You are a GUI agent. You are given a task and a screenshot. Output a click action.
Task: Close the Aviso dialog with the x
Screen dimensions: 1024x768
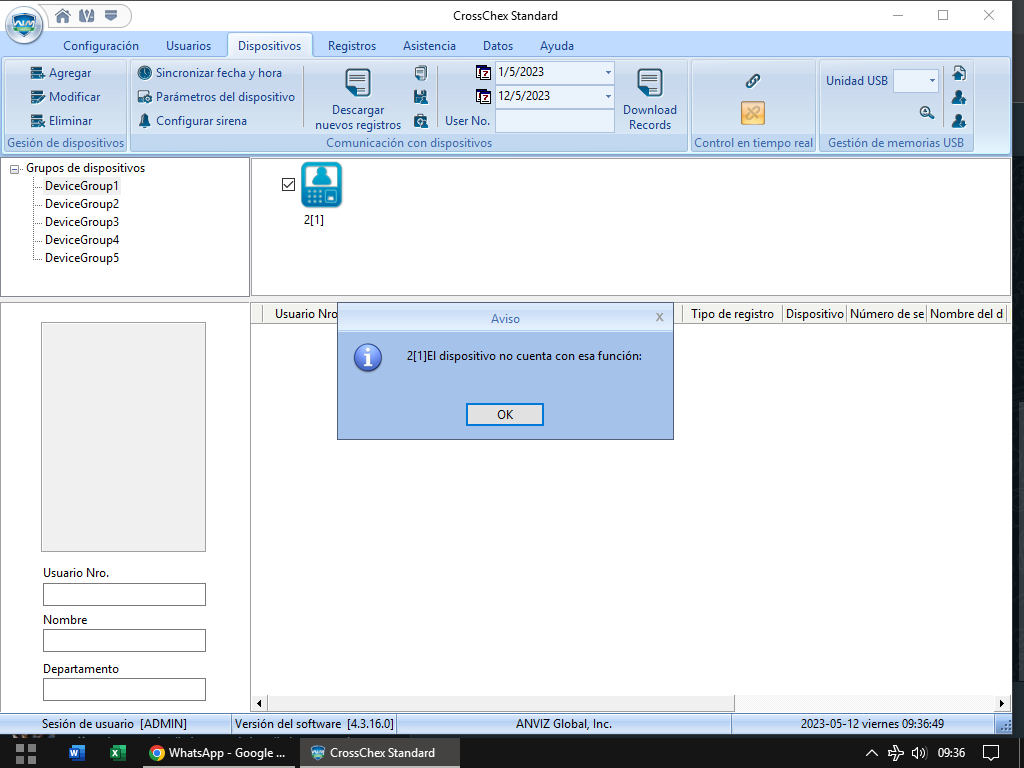click(660, 317)
